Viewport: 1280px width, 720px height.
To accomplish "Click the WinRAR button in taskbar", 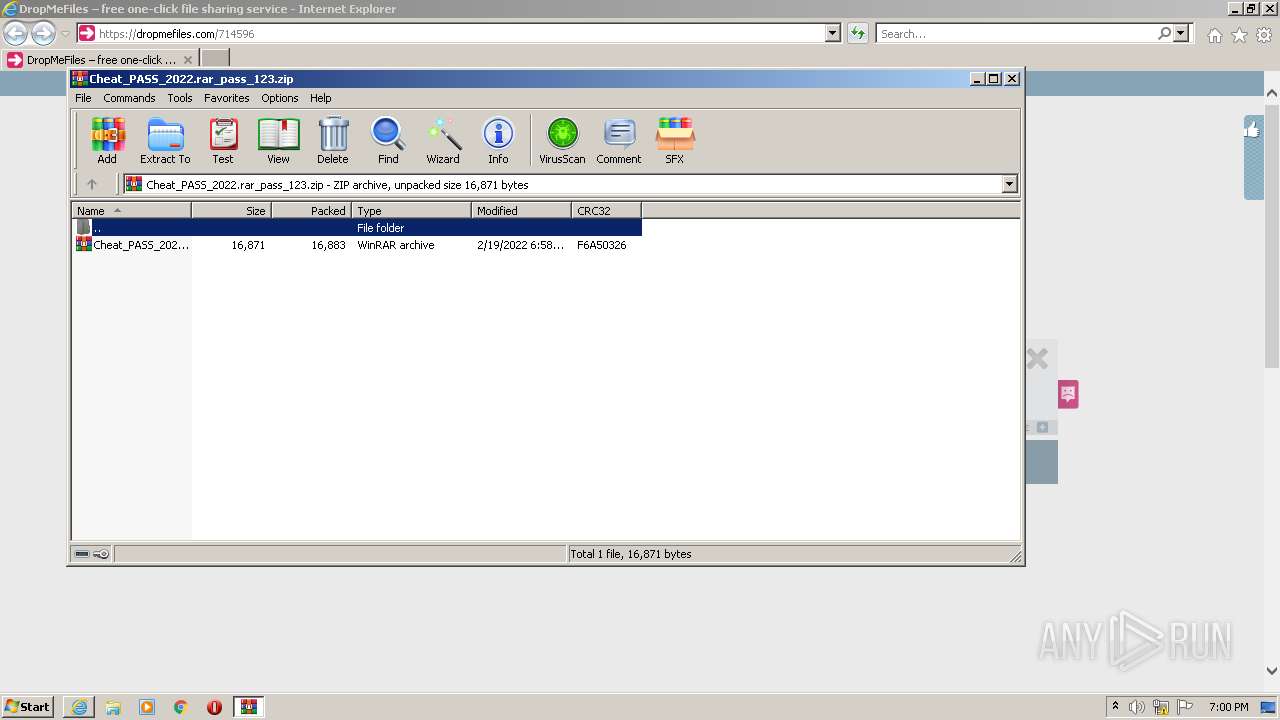I will coord(248,706).
